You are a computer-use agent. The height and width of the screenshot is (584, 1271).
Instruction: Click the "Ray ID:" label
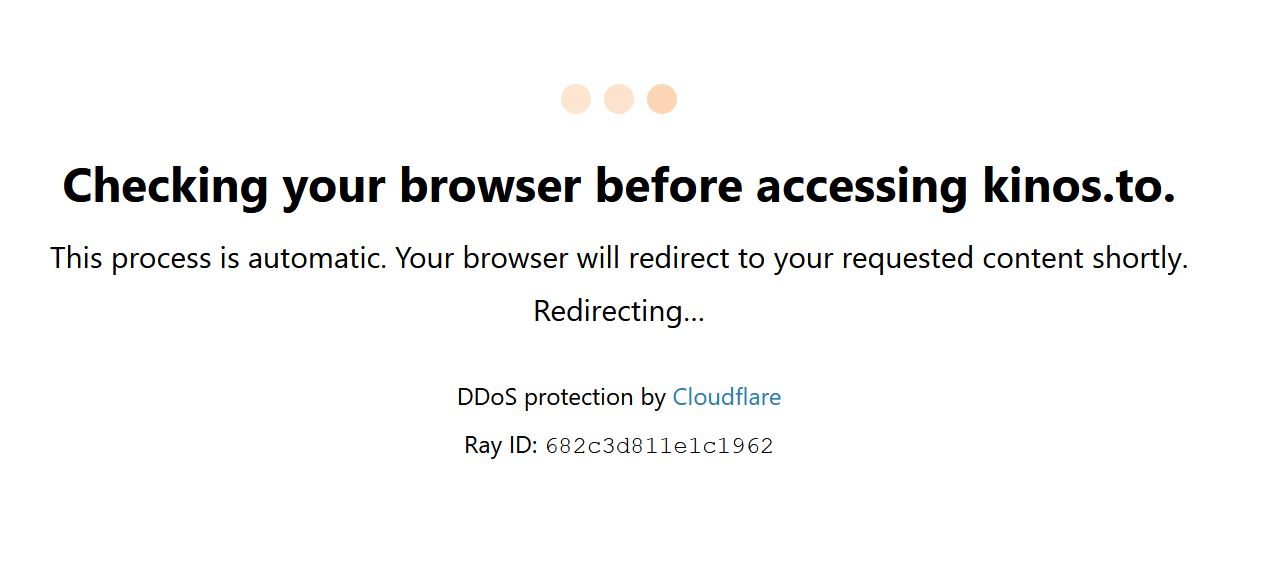click(501, 445)
